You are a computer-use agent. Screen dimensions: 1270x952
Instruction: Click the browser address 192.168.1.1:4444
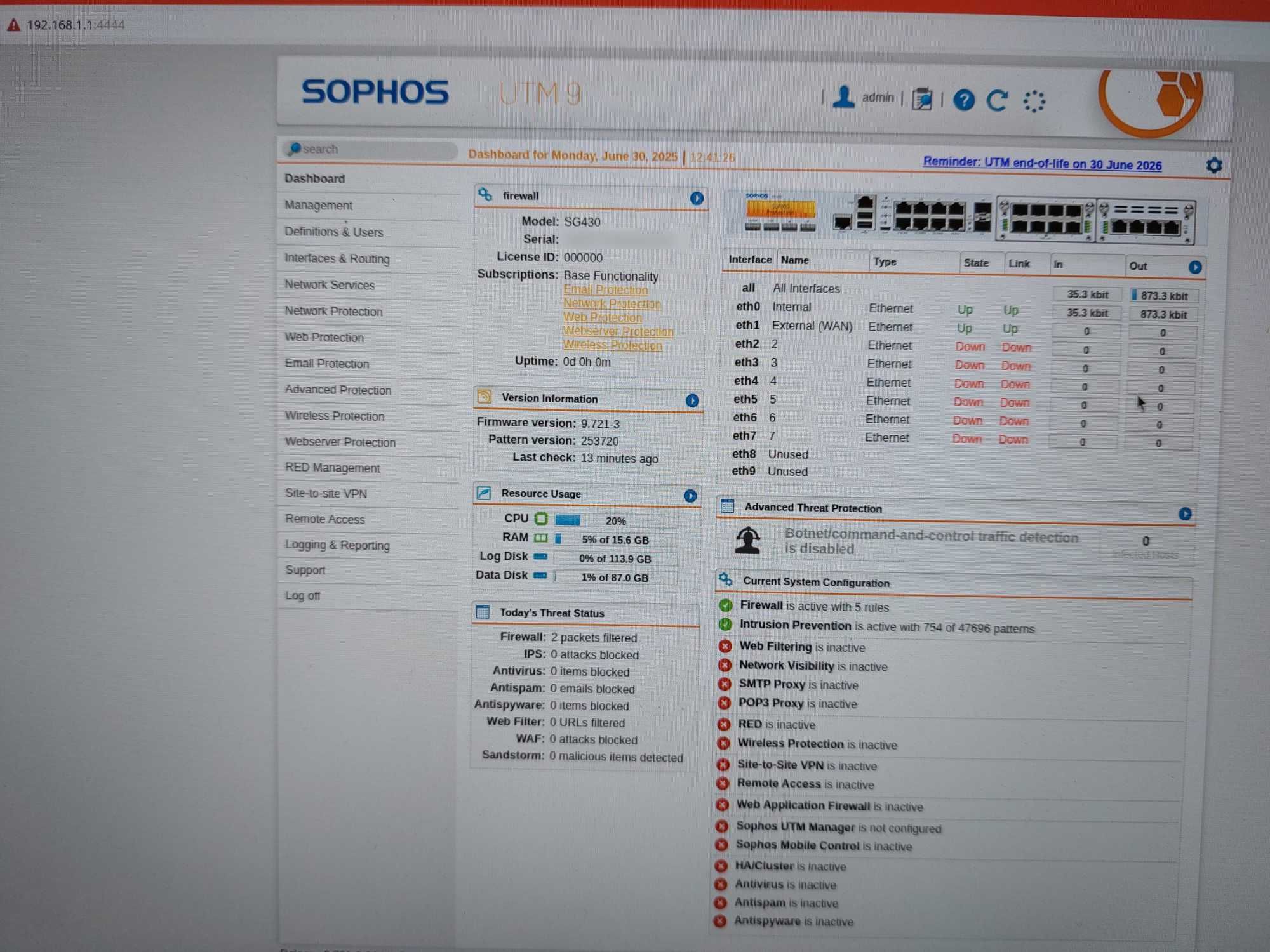(76, 25)
